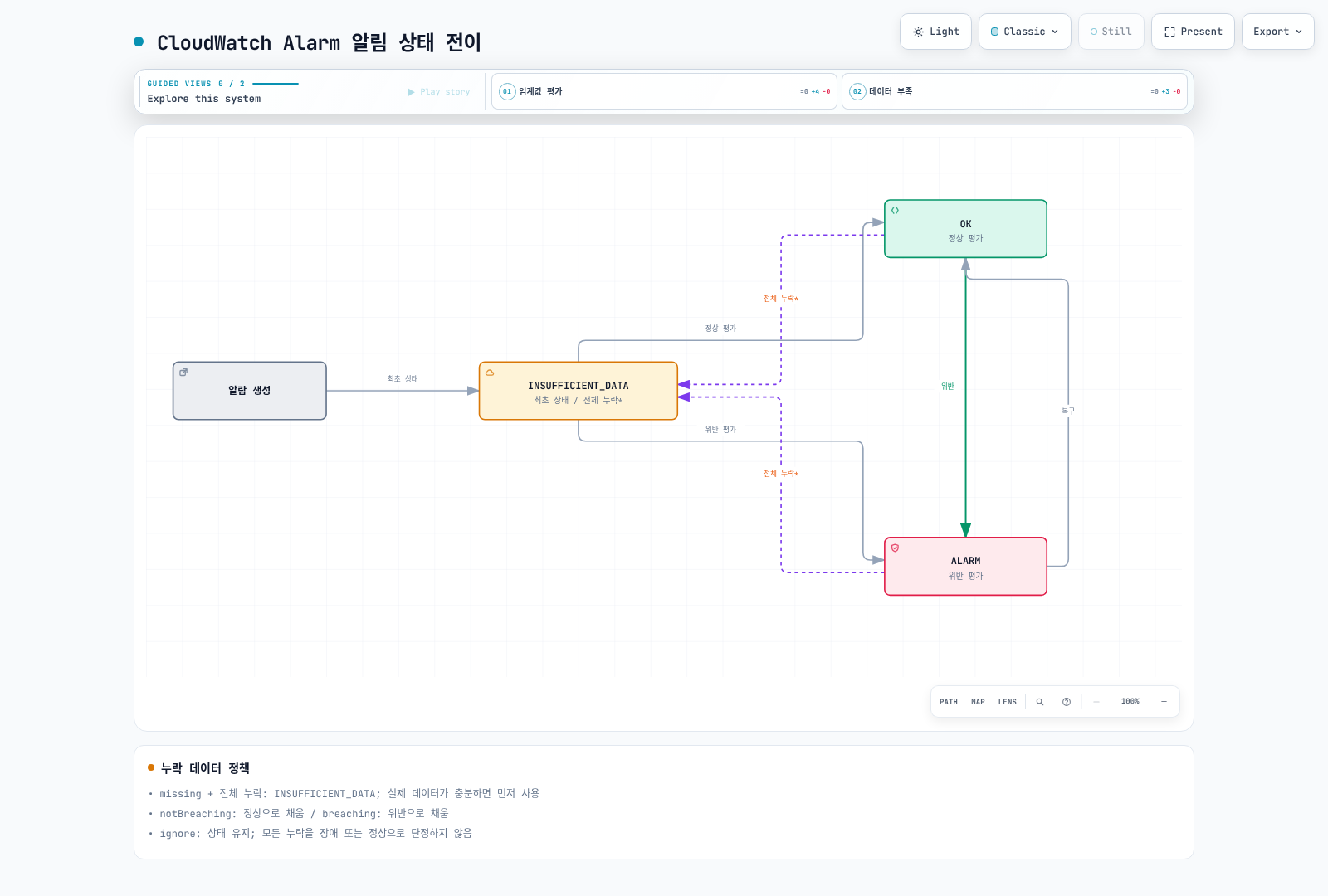The height and width of the screenshot is (896, 1328).
Task: Select guided view 02 데이터 부족
Action: tap(1014, 91)
